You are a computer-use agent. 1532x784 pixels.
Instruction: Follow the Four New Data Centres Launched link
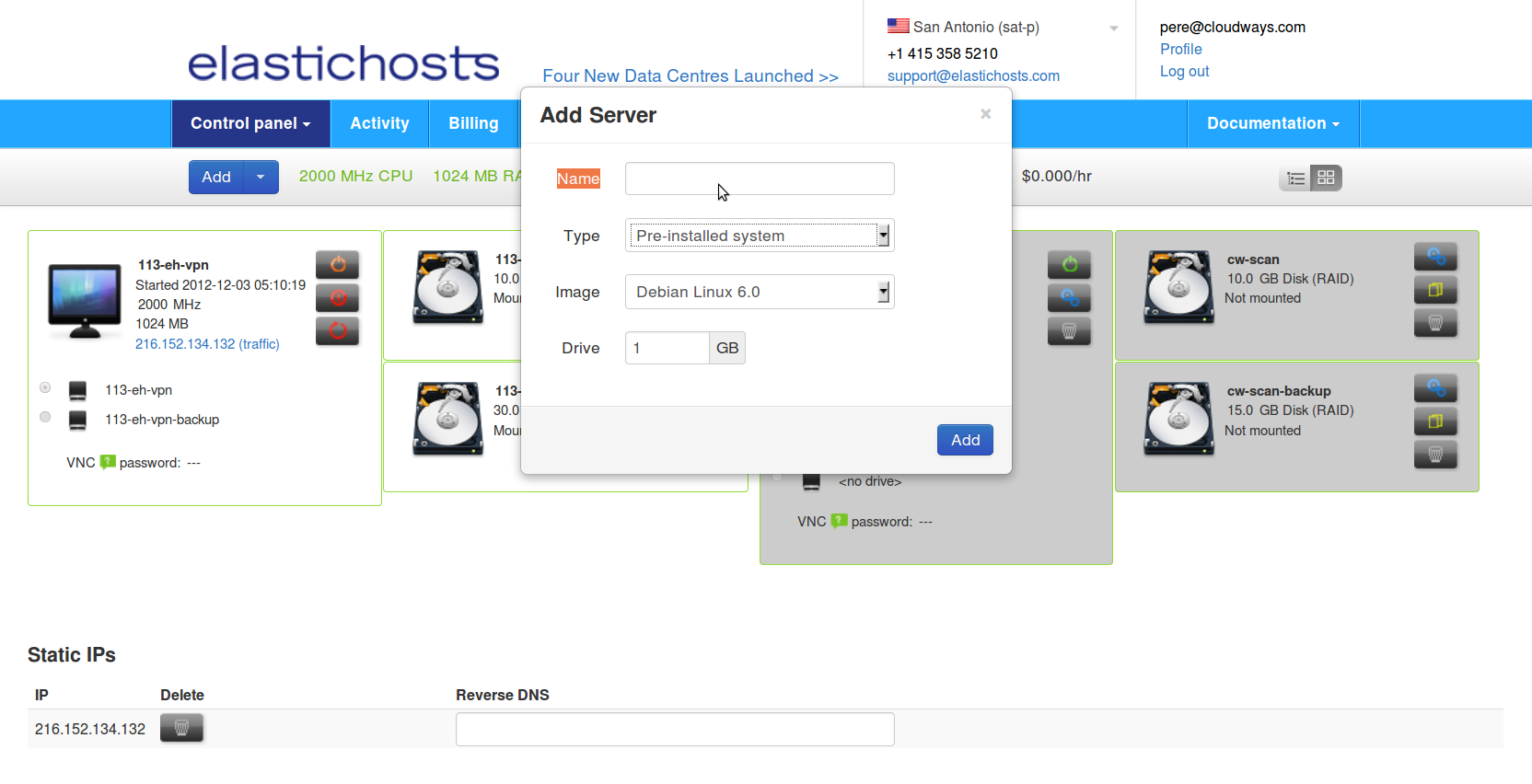691,76
